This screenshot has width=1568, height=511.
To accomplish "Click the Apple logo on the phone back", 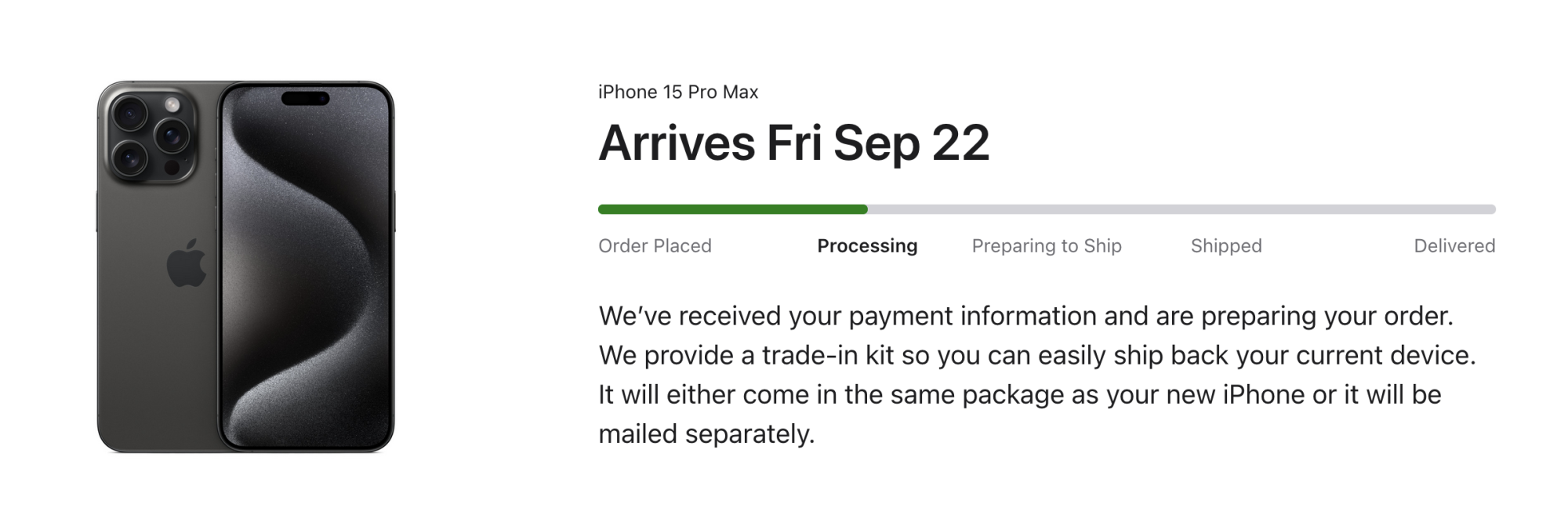I will 187,263.
